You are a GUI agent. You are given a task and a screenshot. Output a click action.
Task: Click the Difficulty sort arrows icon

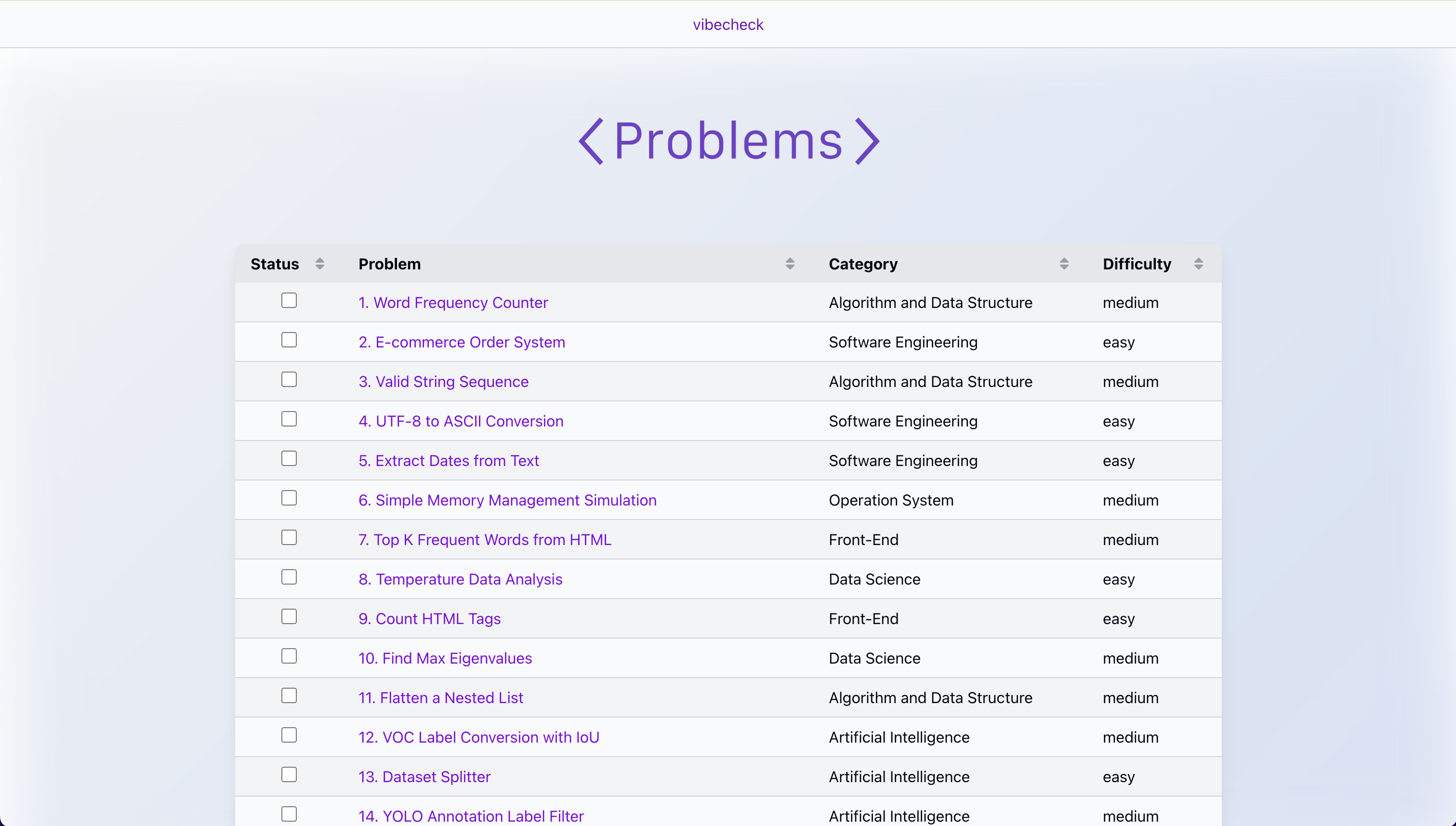coord(1198,264)
